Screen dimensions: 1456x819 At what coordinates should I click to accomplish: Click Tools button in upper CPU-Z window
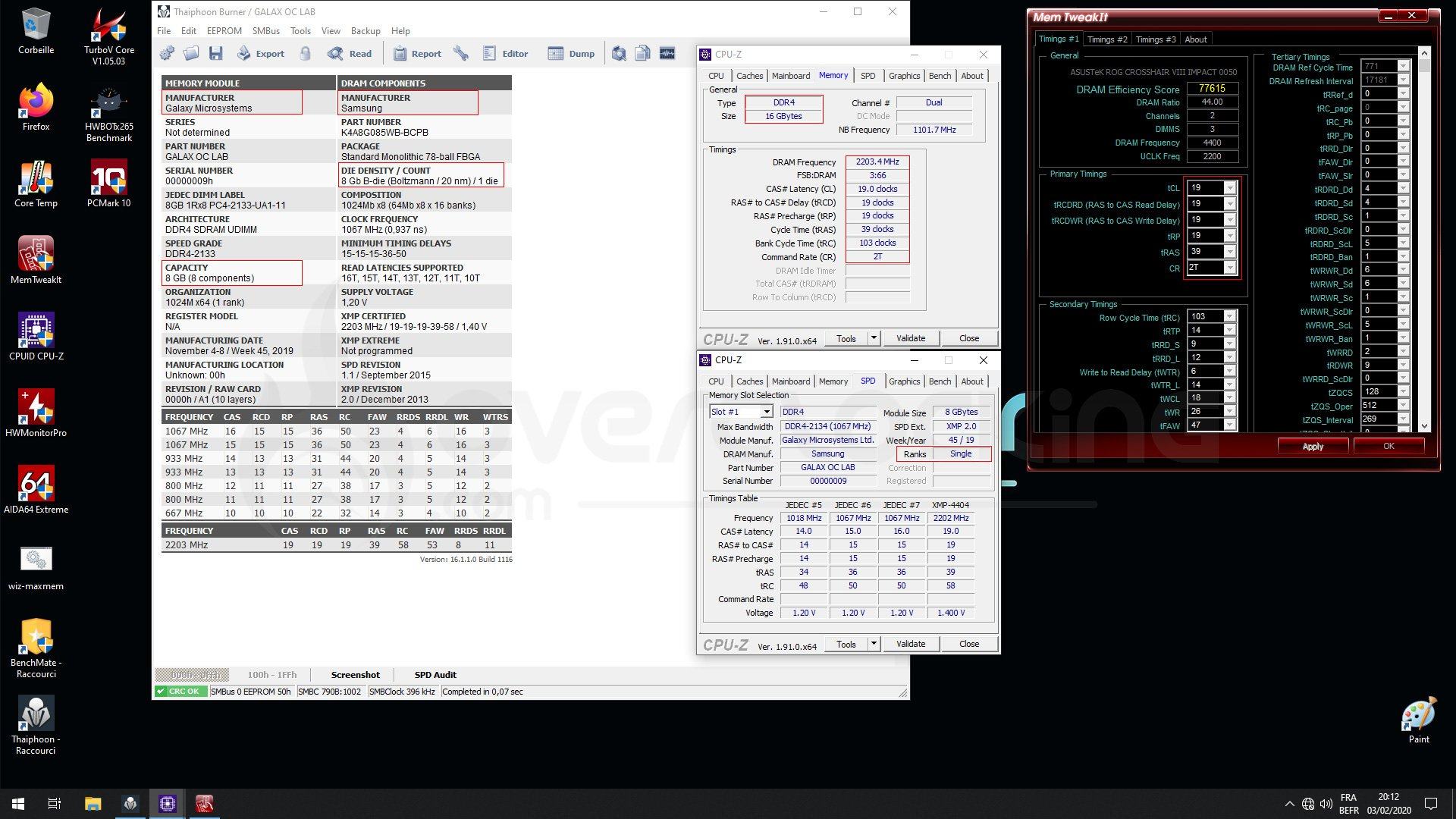pos(846,338)
